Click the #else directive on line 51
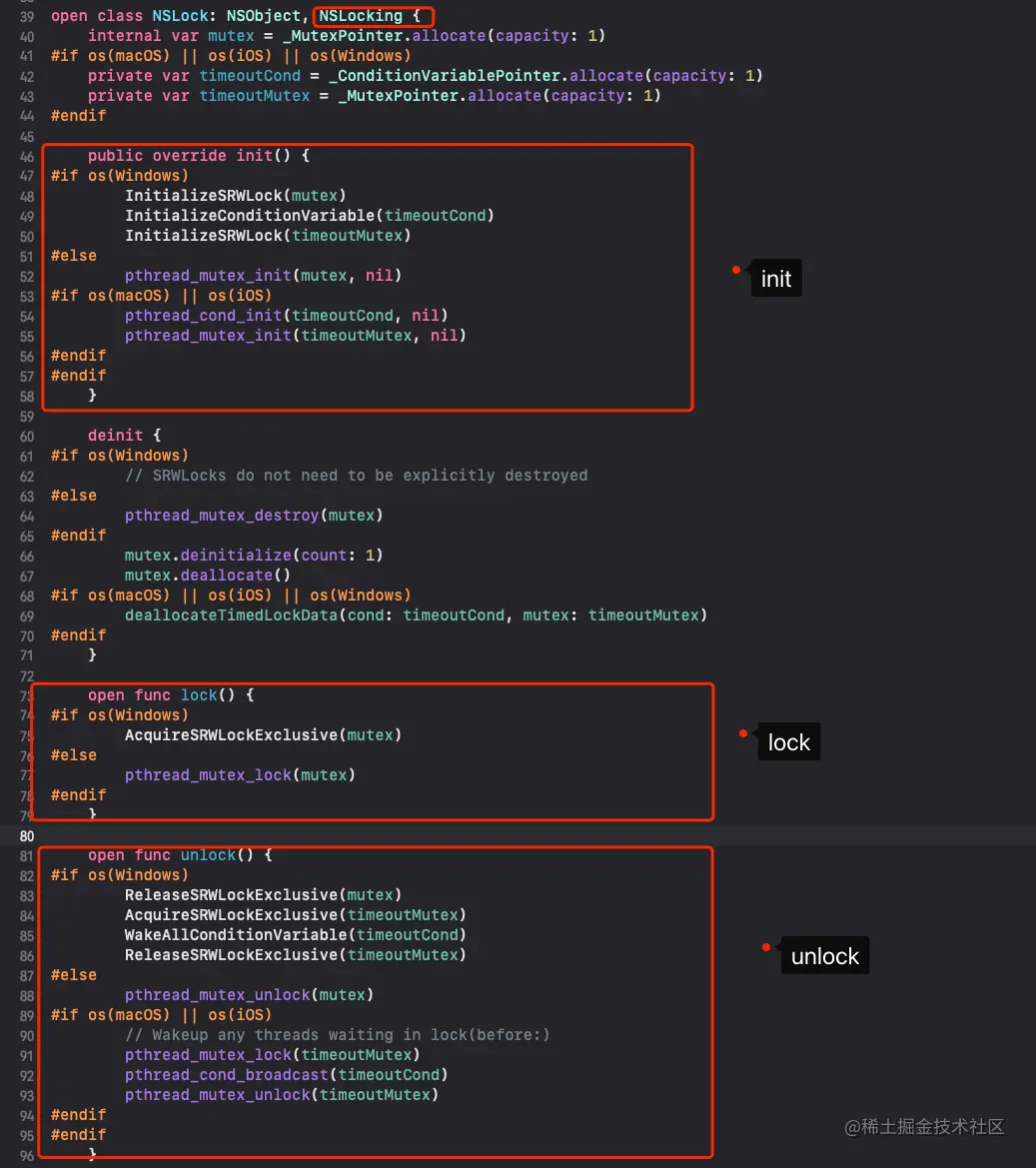Image resolution: width=1036 pixels, height=1168 pixels. point(74,256)
